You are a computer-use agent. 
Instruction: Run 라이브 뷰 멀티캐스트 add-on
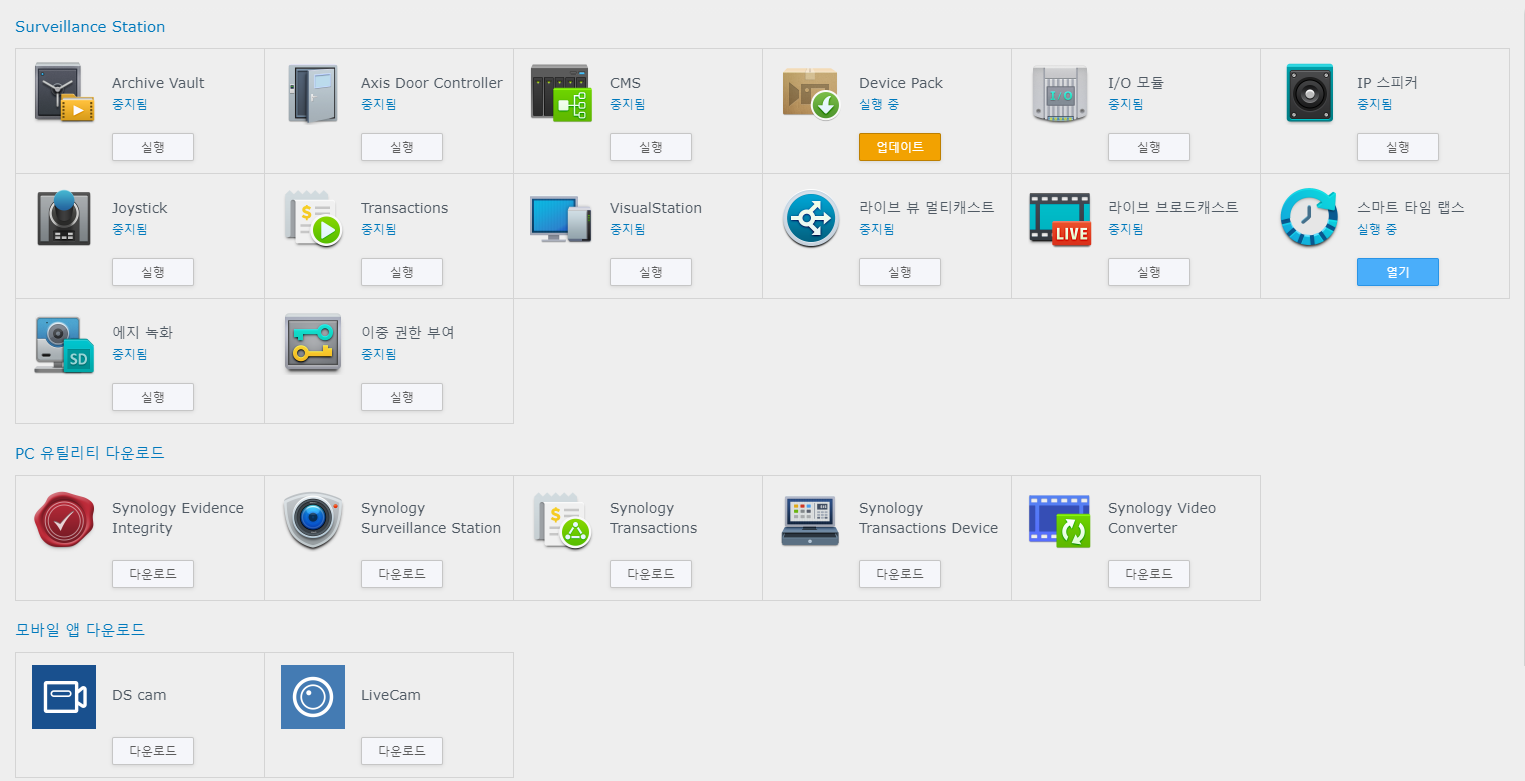point(900,272)
